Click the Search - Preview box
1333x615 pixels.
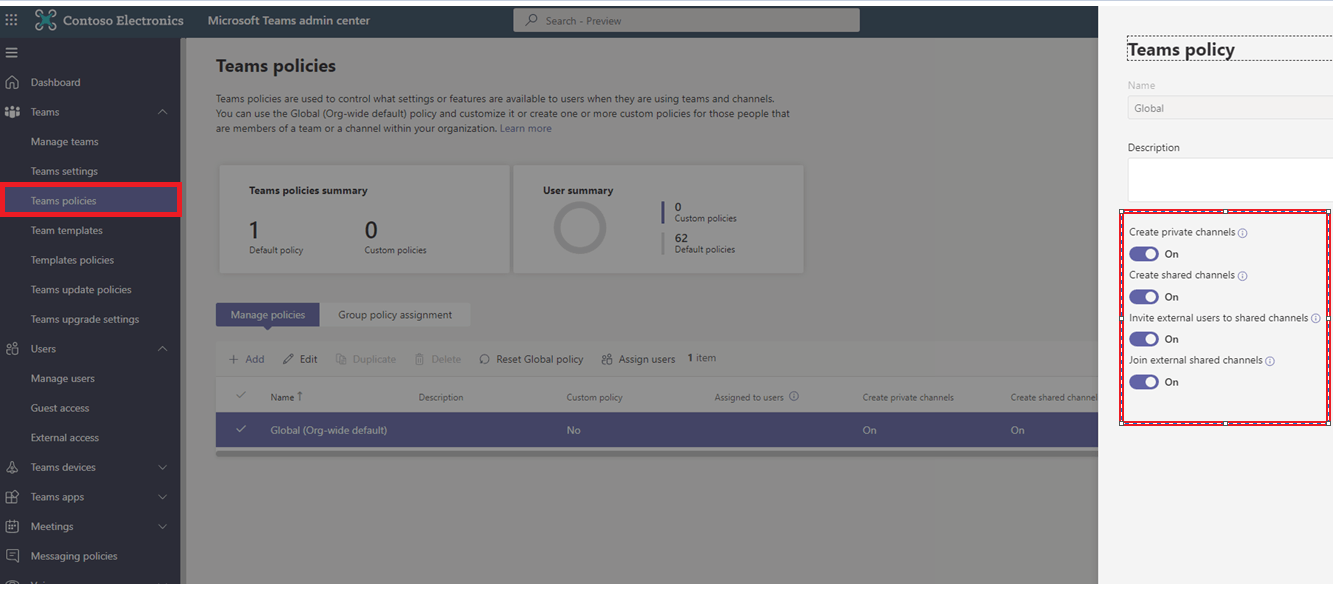[x=686, y=20]
